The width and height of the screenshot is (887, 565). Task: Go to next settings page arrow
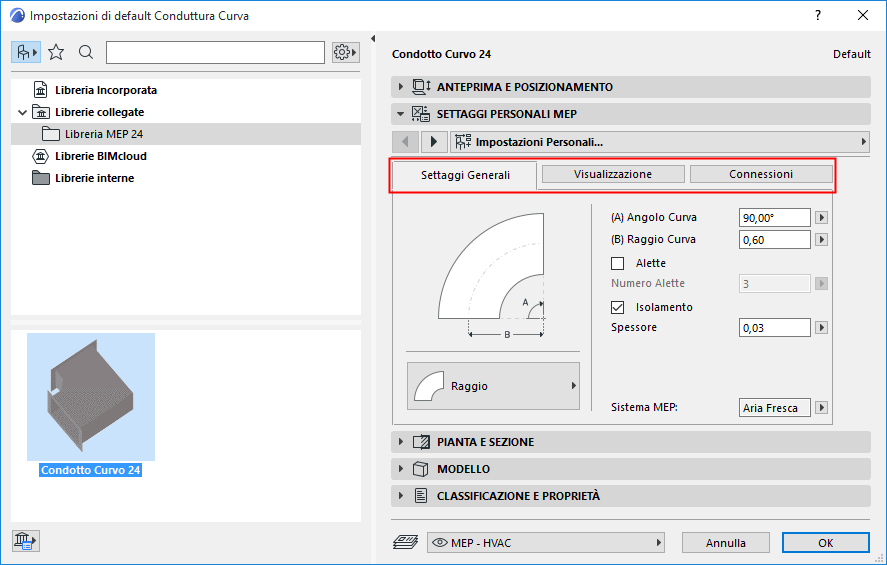click(x=434, y=142)
